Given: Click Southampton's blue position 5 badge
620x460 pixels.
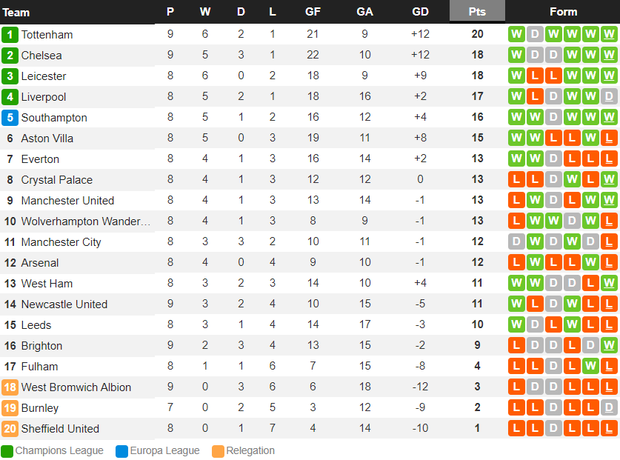Looking at the screenshot, I should coord(10,117).
